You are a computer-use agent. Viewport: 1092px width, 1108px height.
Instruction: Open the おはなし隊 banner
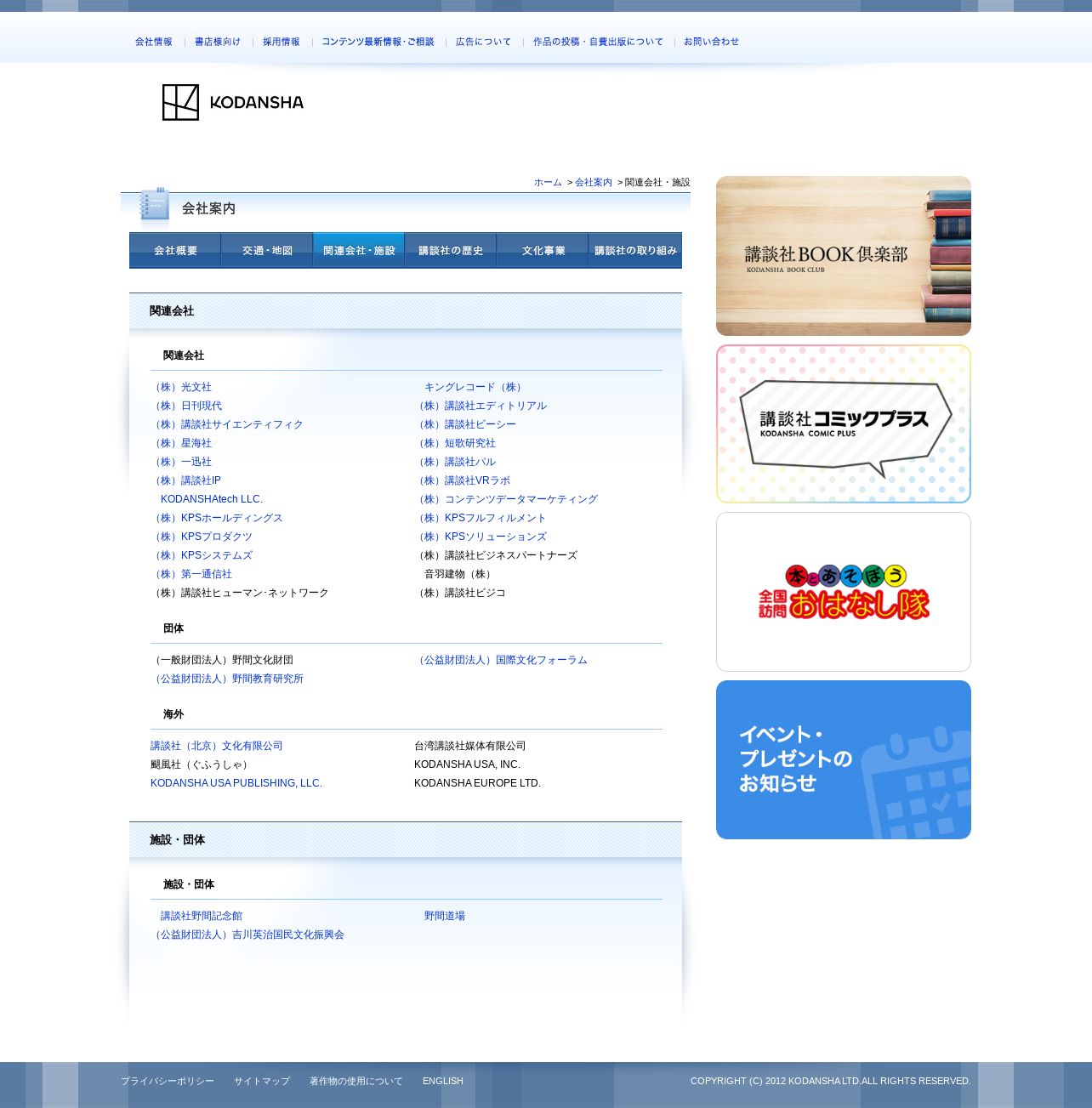(x=844, y=592)
